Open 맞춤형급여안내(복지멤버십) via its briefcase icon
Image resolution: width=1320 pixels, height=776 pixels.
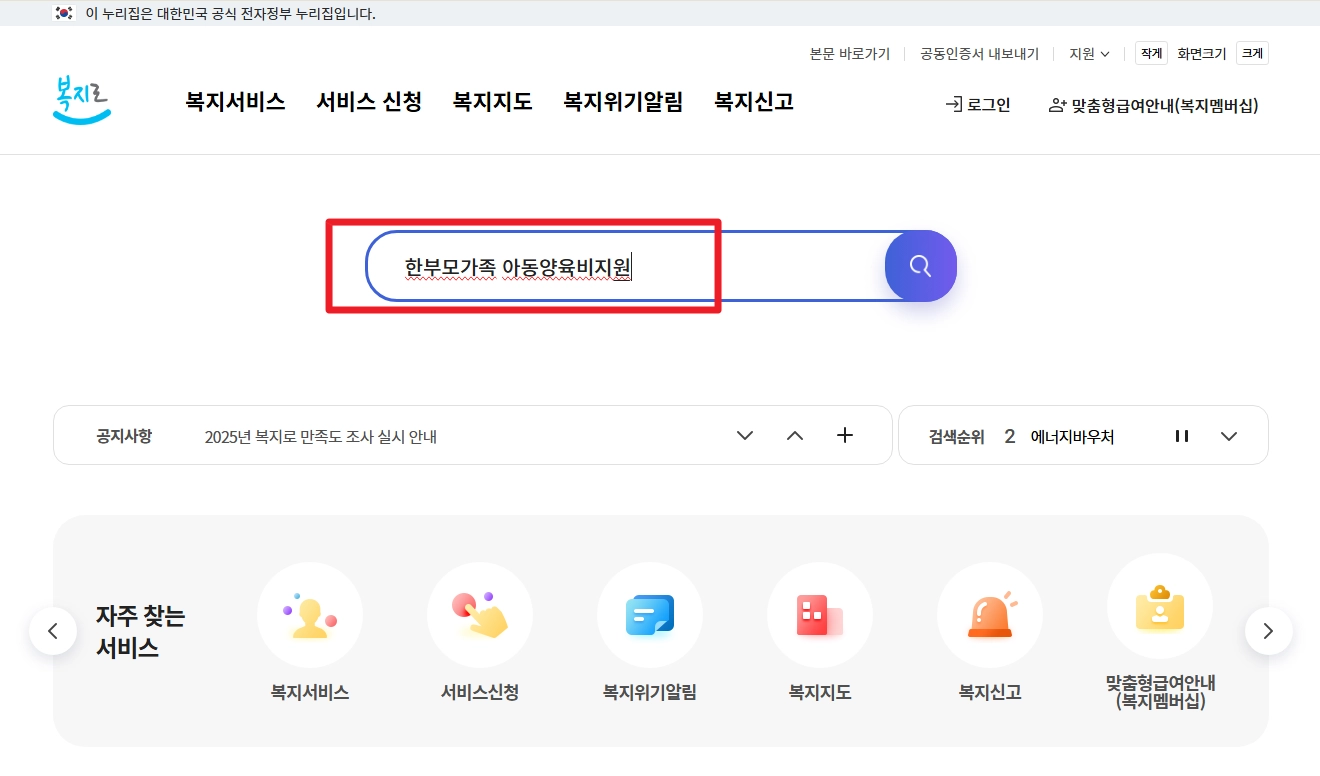coord(1160,607)
